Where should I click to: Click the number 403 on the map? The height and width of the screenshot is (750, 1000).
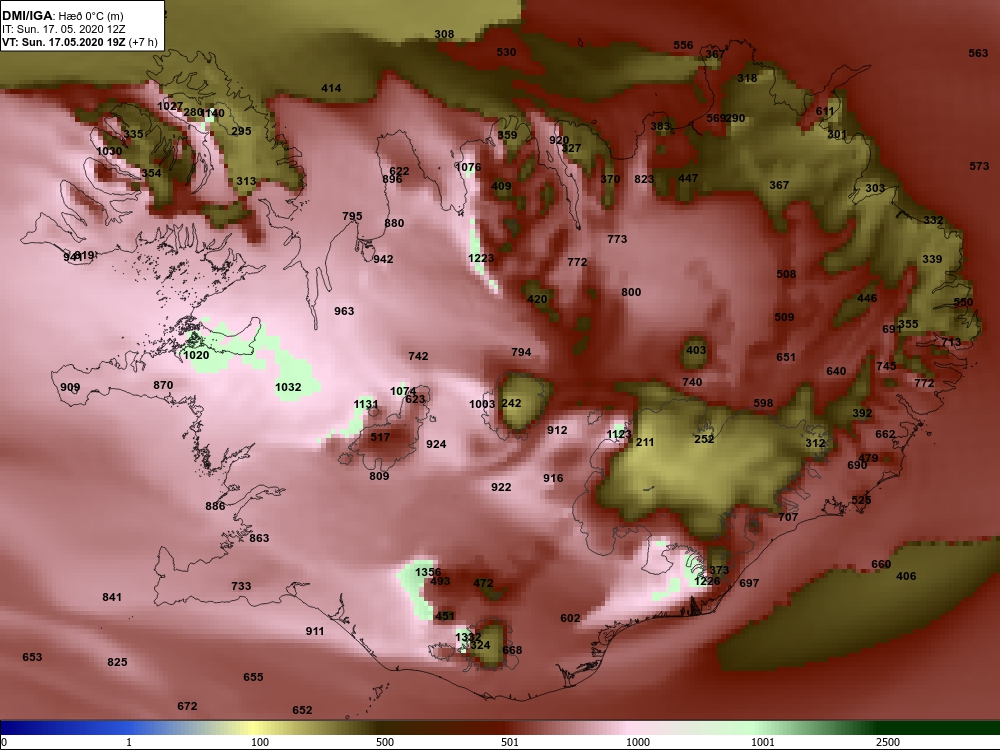click(696, 350)
